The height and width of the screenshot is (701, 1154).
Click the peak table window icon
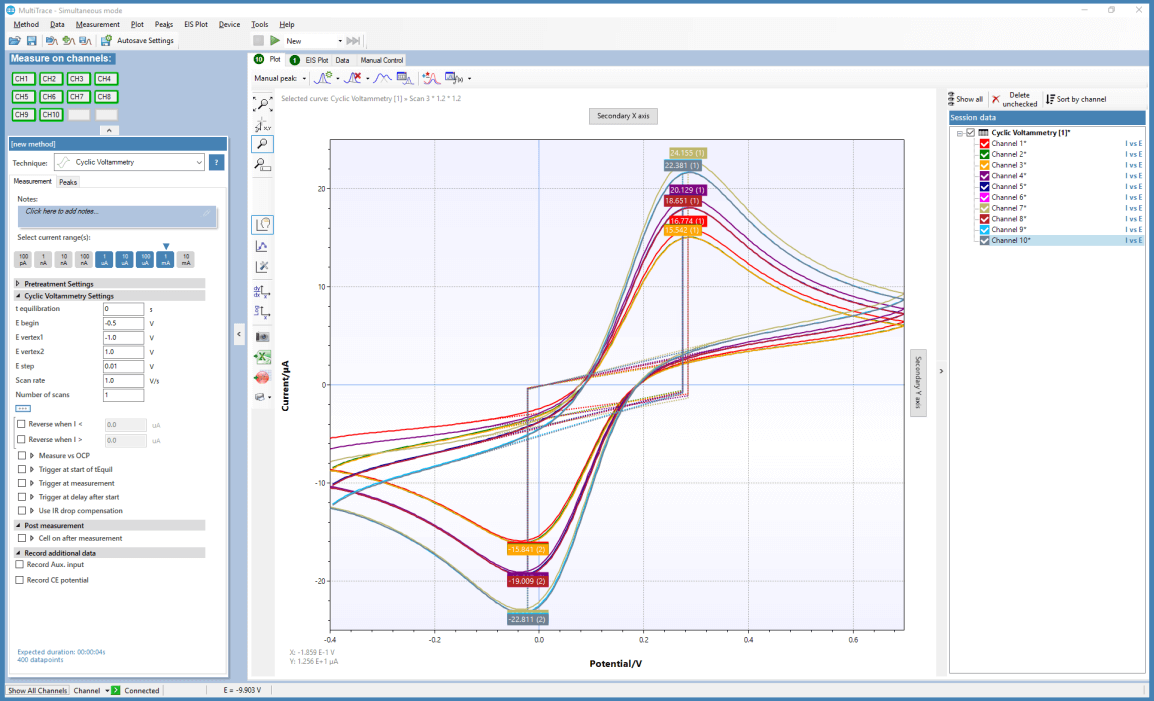405,78
